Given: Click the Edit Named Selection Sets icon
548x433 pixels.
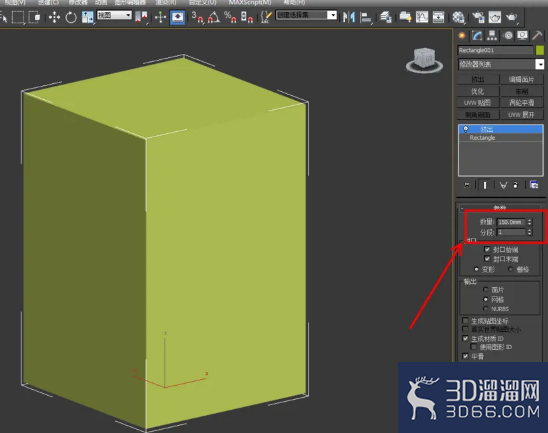Looking at the screenshot, I should click(266, 17).
